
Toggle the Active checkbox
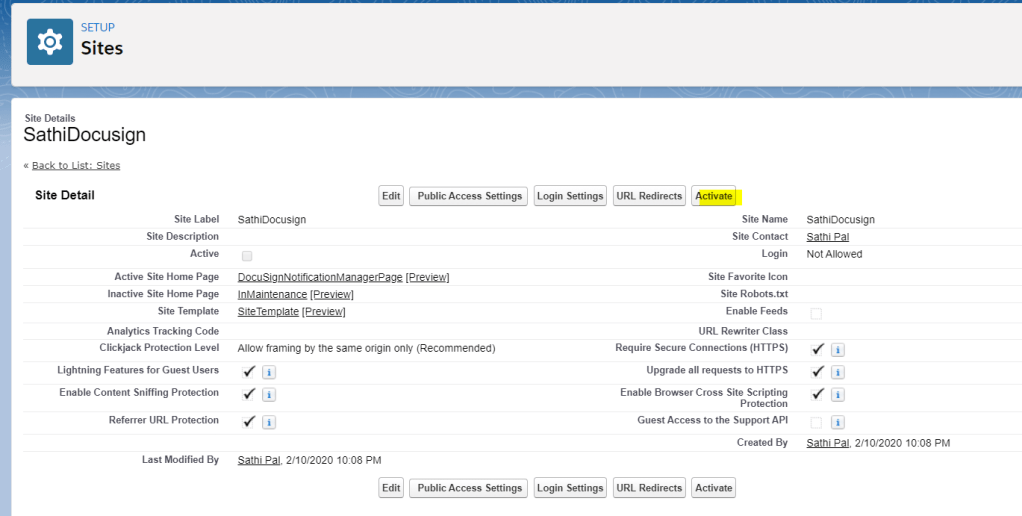(x=247, y=256)
